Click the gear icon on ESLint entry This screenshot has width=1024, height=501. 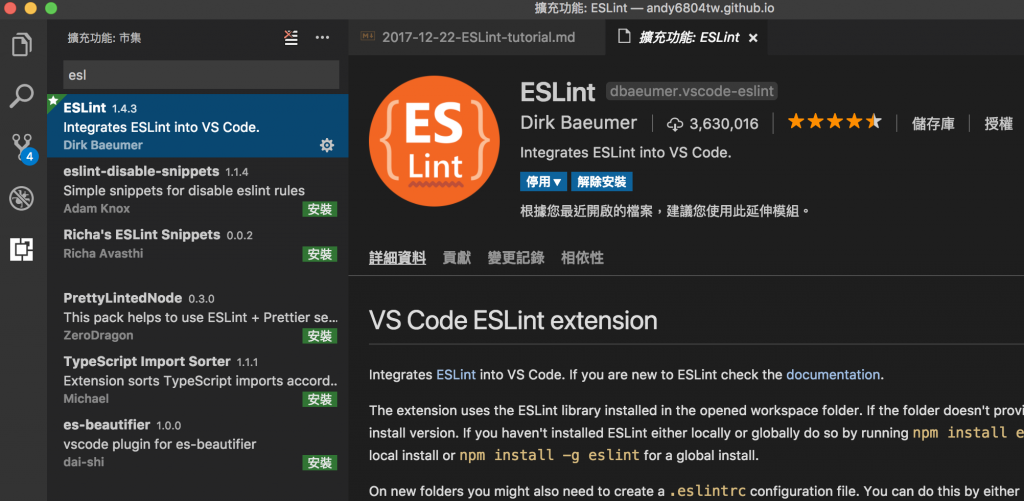tap(327, 145)
